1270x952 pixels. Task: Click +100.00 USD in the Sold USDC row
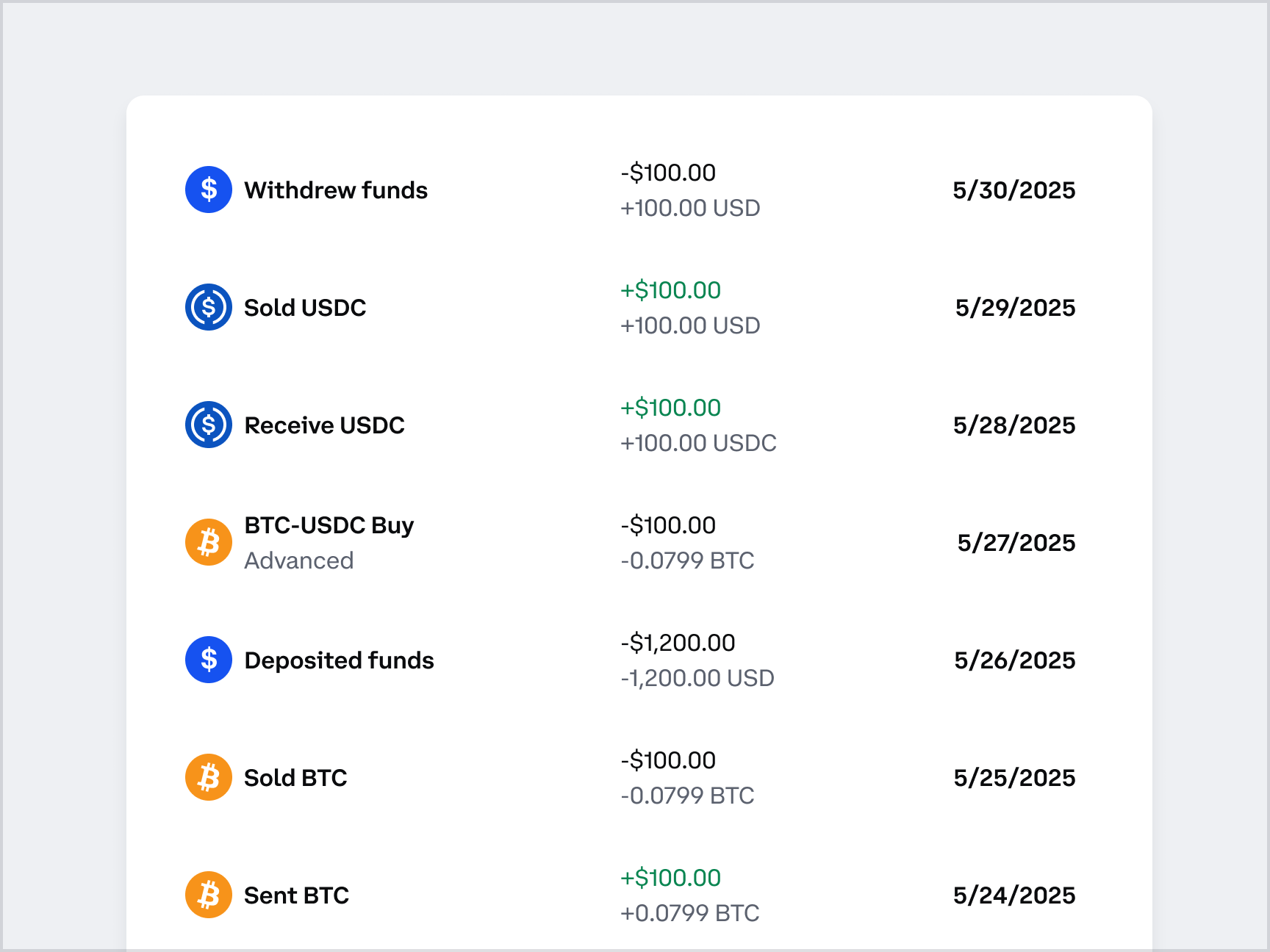pos(690,325)
